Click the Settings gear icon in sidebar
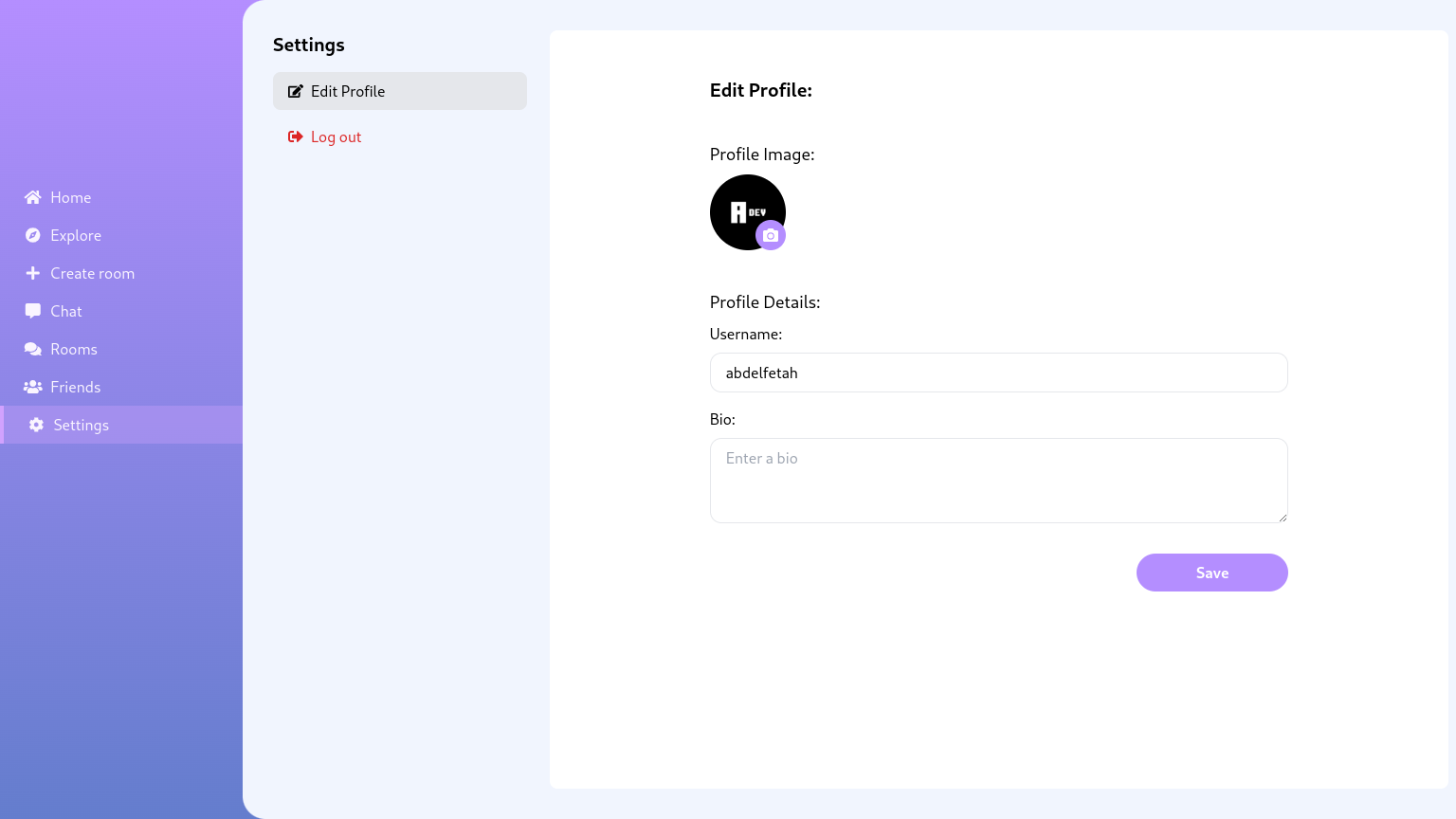The image size is (1456, 819). point(36,425)
